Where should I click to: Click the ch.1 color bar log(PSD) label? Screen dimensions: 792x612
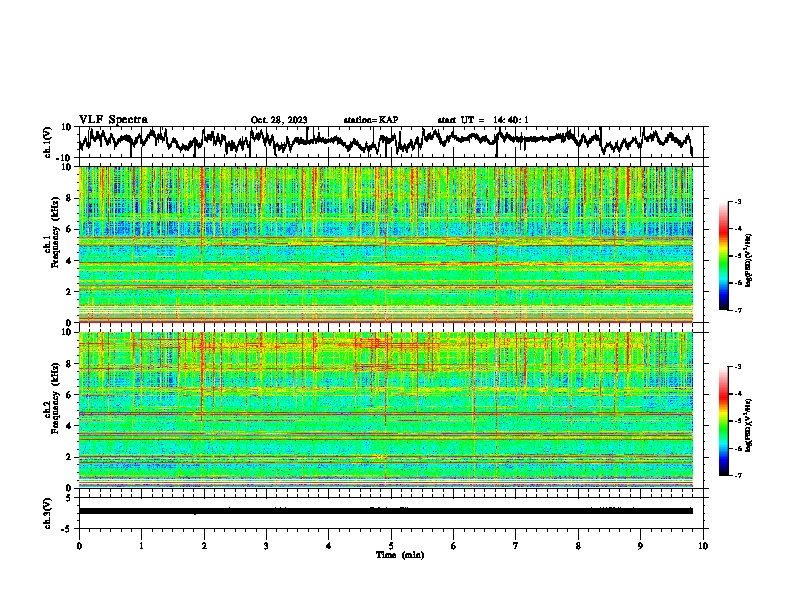(749, 261)
